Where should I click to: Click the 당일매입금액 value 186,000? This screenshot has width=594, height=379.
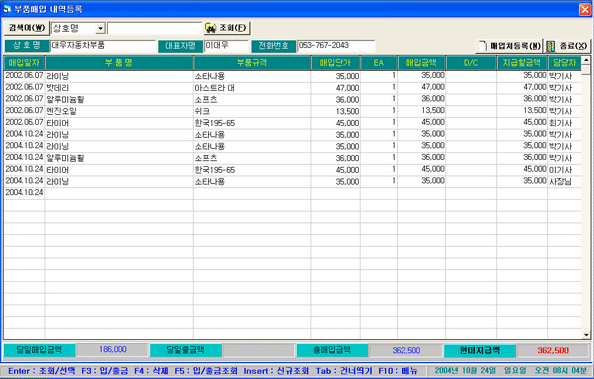click(x=113, y=350)
